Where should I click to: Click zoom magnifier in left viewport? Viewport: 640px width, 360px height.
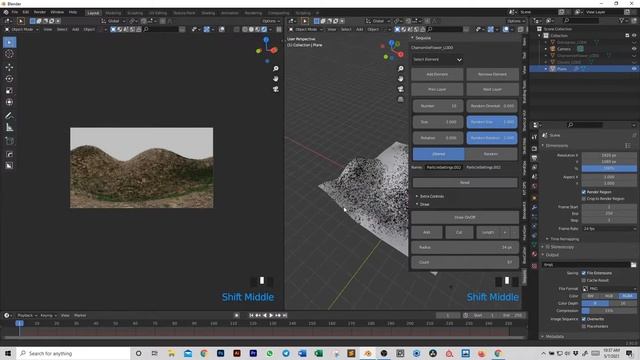point(276,69)
